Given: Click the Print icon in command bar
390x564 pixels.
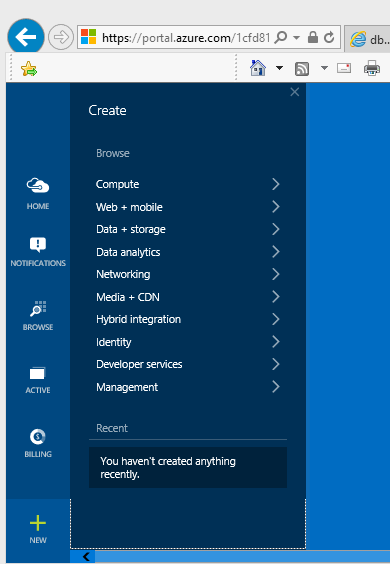Looking at the screenshot, I should click(x=372, y=68).
